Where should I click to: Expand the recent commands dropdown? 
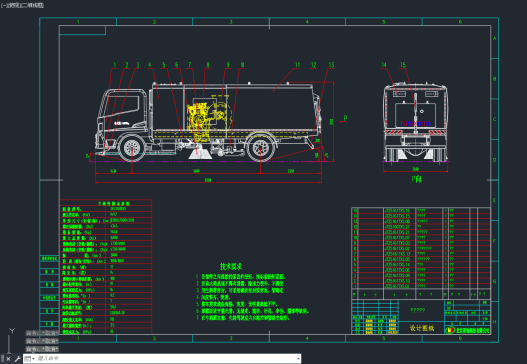pos(30,359)
